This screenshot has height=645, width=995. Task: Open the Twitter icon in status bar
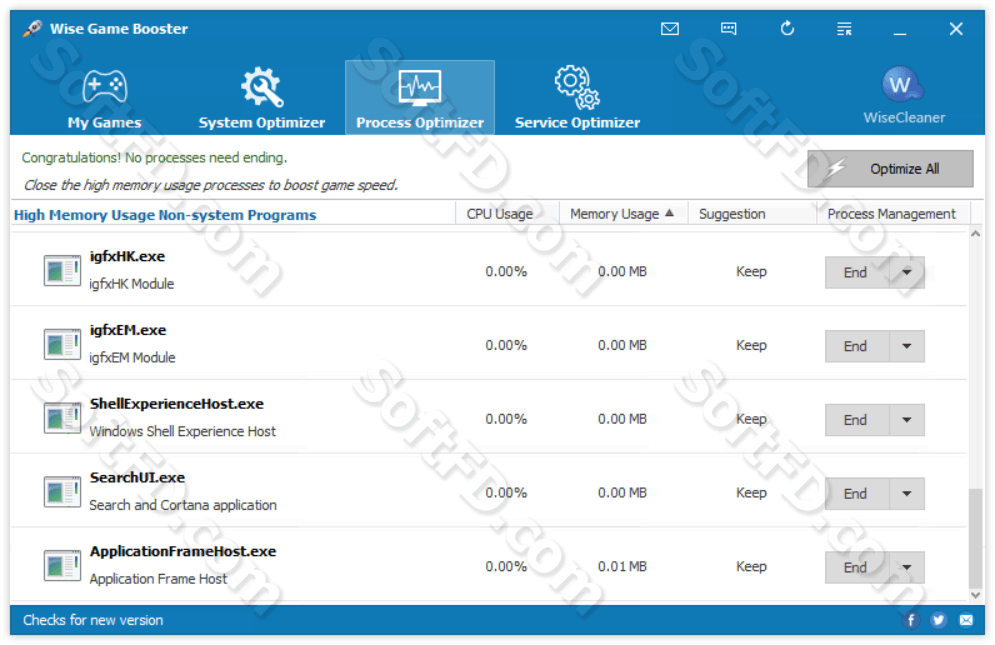[x=939, y=620]
